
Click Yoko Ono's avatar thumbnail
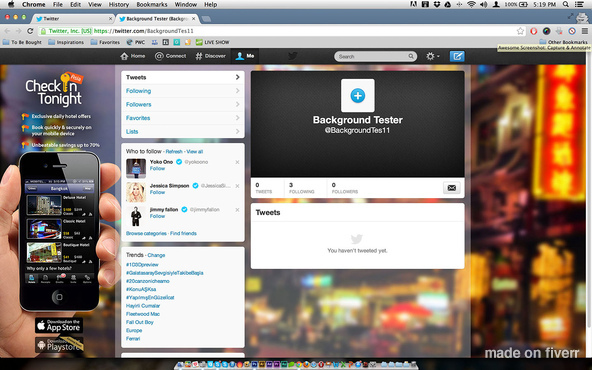click(x=136, y=168)
